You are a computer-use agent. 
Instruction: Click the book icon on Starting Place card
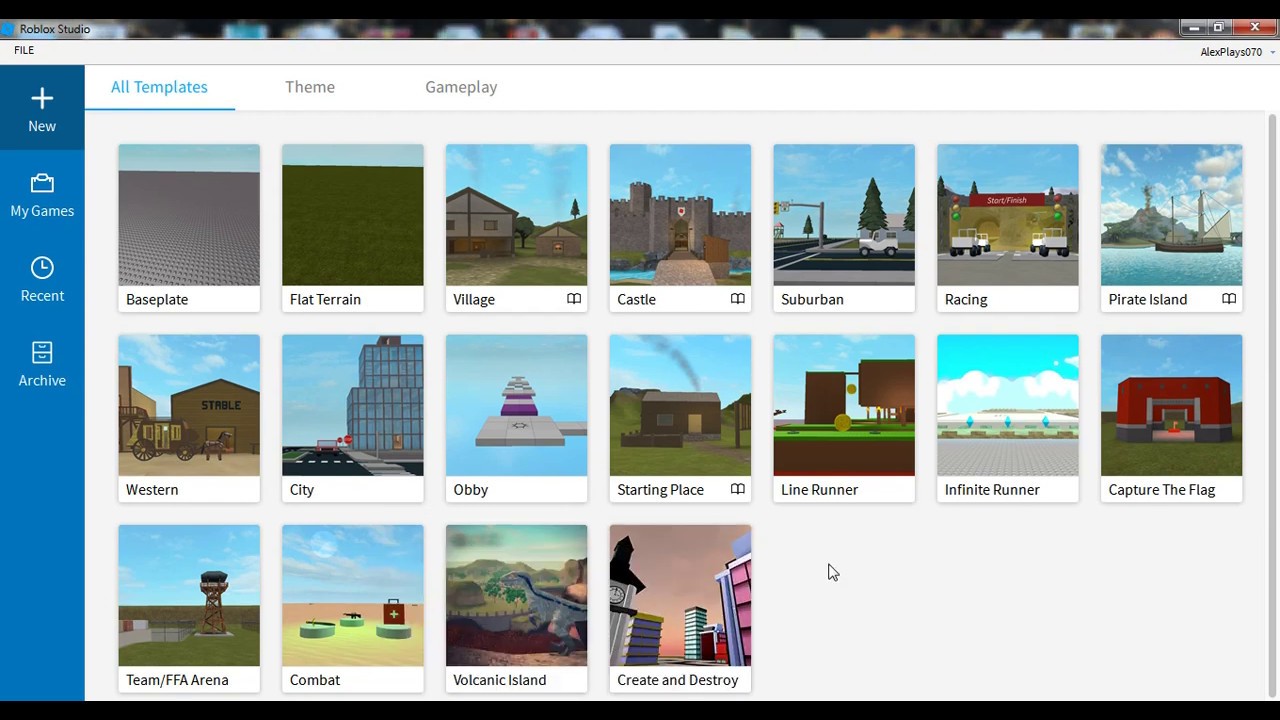738,489
